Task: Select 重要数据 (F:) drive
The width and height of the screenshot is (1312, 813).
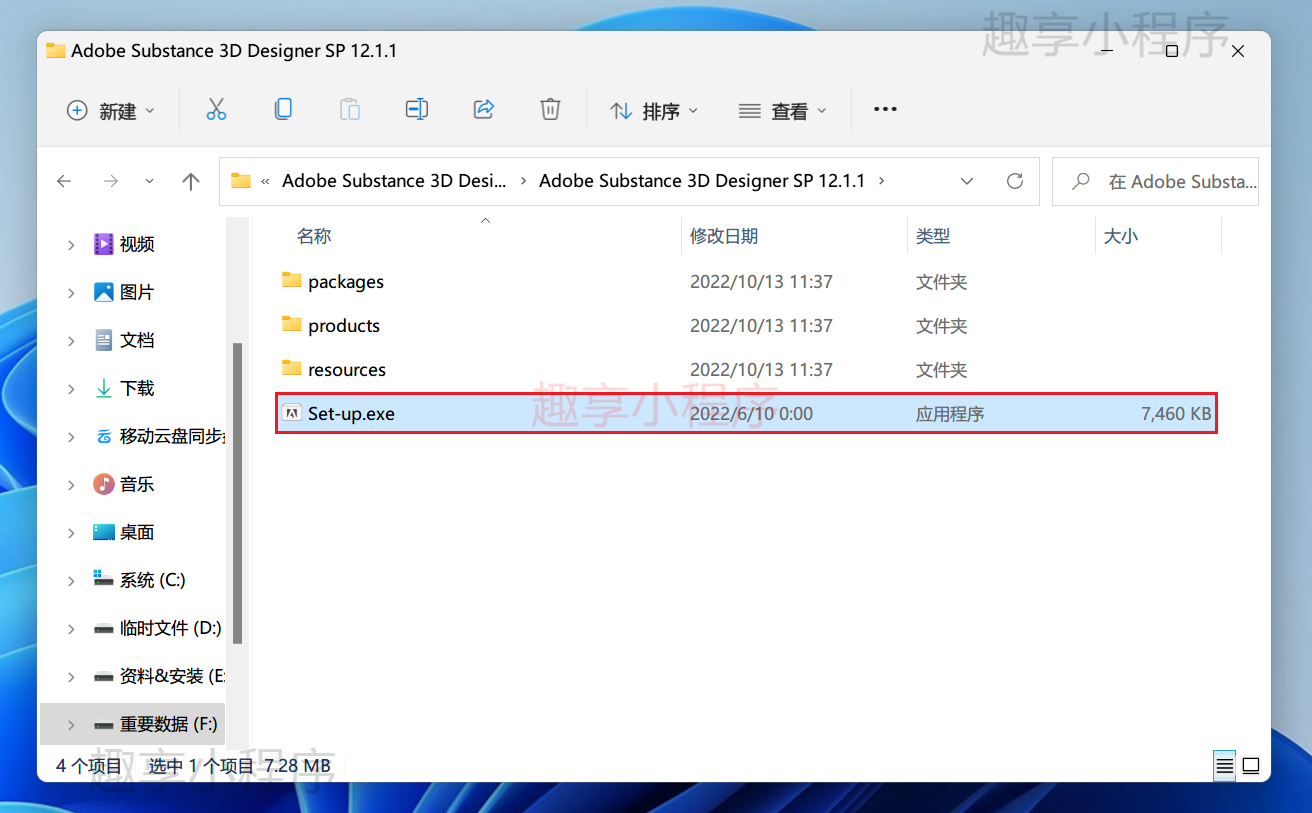Action: [x=169, y=724]
